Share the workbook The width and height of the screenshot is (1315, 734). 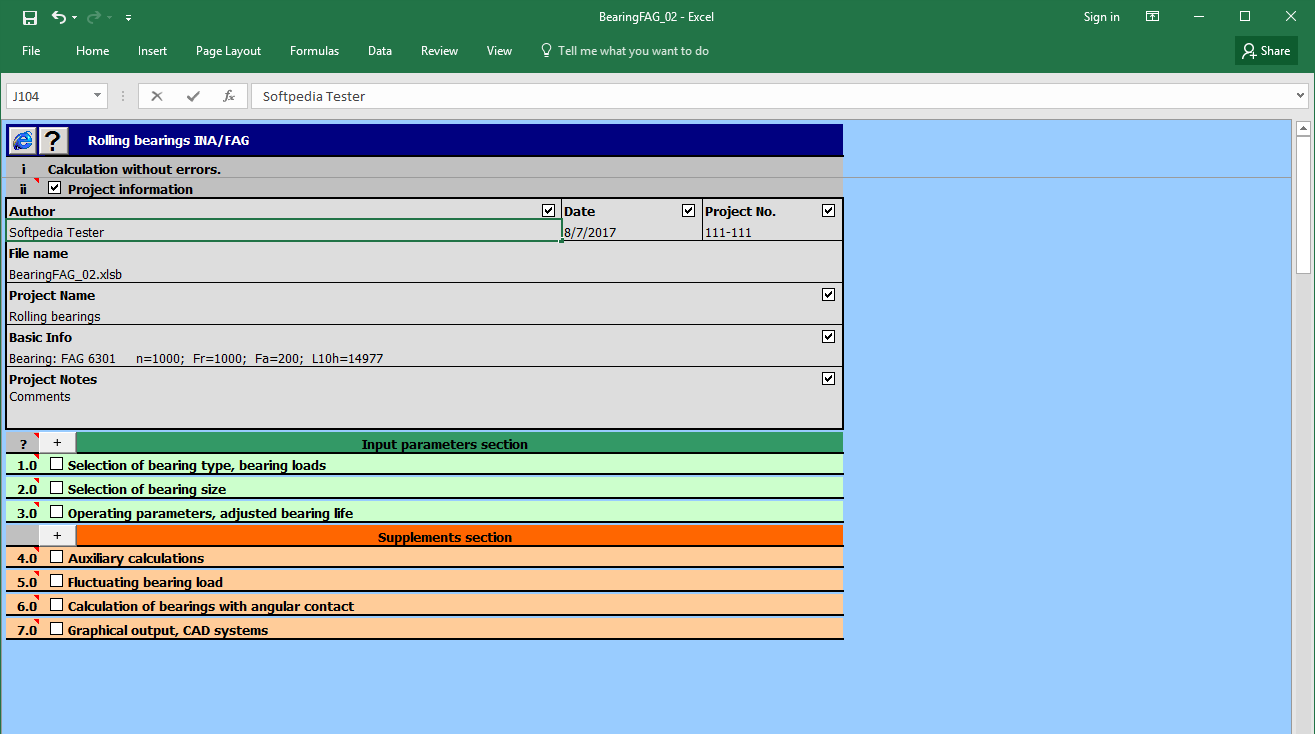tap(1266, 51)
